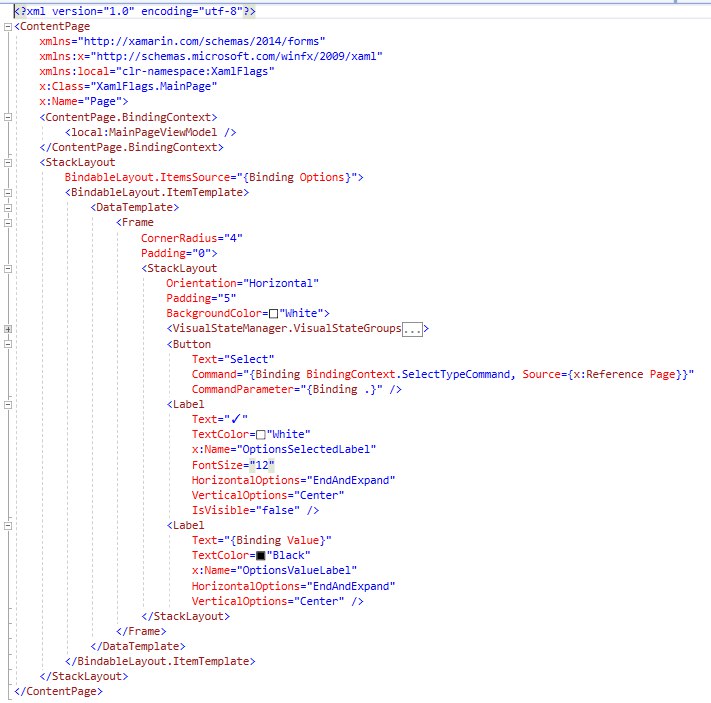Collapse the Label bound to Value

8,526
